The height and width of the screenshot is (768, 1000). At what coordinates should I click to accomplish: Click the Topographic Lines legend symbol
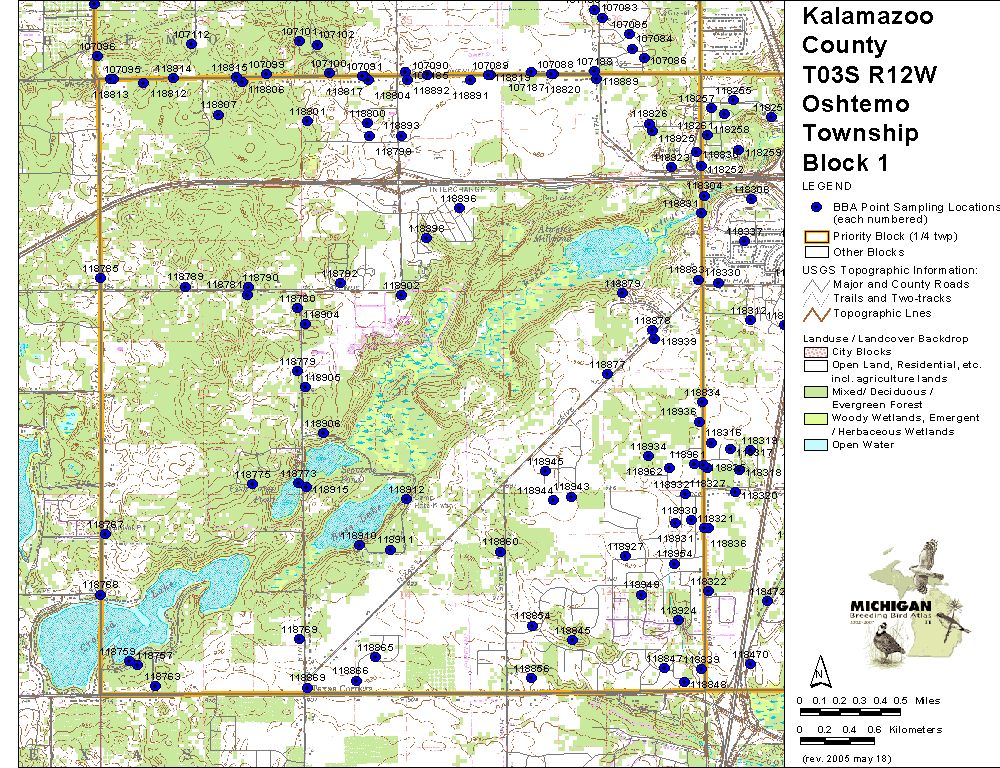coord(816,314)
